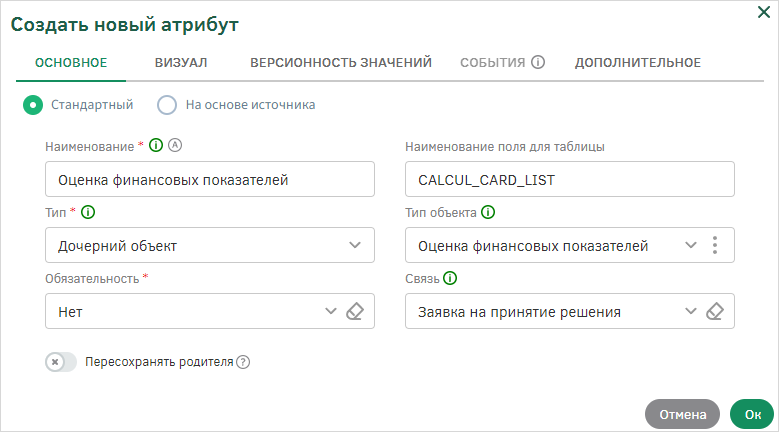Open three-dot menu in Тип объекта field
The width and height of the screenshot is (779, 432).
click(714, 245)
